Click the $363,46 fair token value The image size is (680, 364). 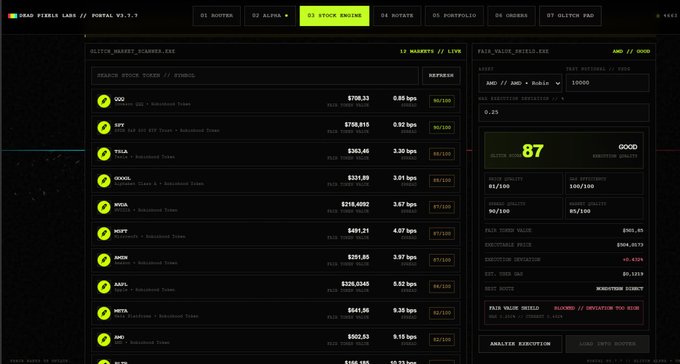click(x=358, y=151)
